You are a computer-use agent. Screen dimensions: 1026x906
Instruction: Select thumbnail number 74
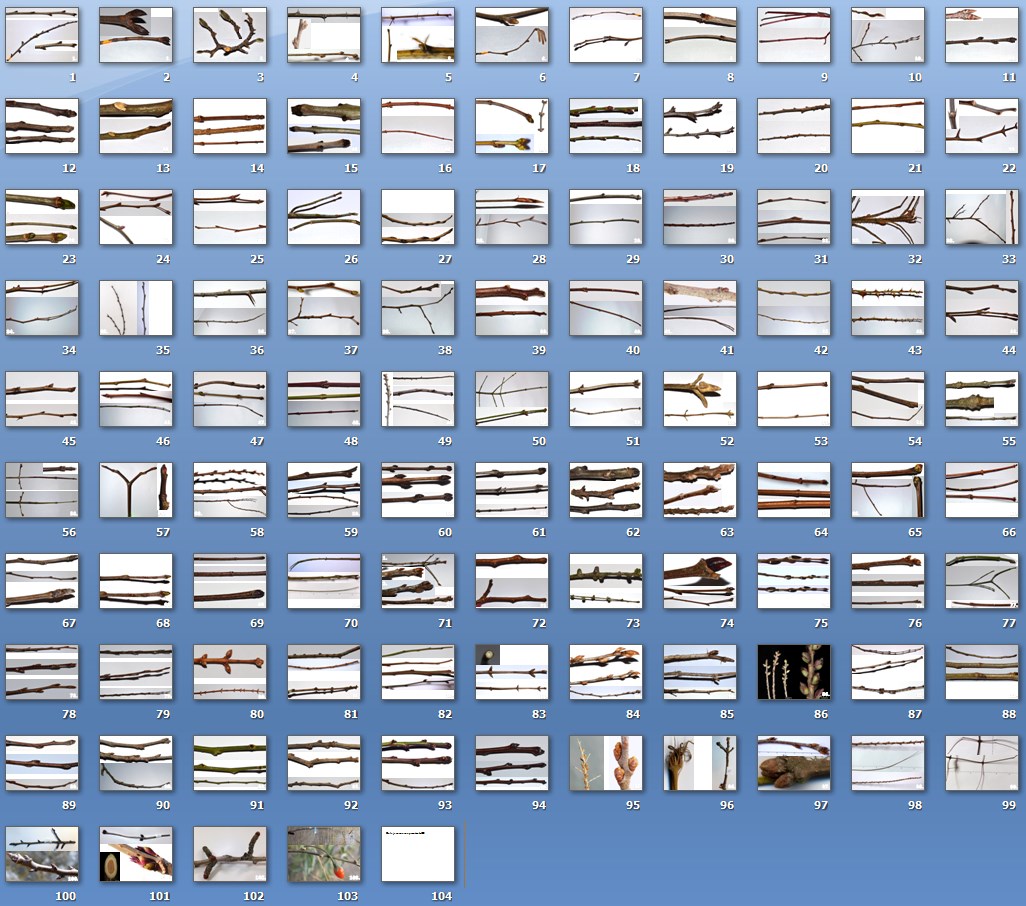(x=700, y=581)
